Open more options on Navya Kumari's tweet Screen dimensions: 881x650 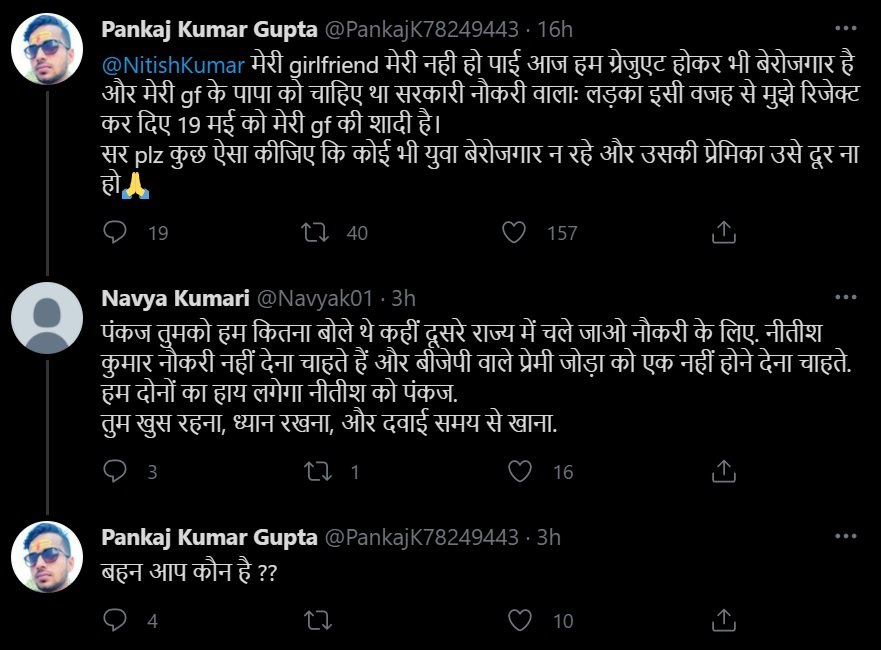[850, 297]
